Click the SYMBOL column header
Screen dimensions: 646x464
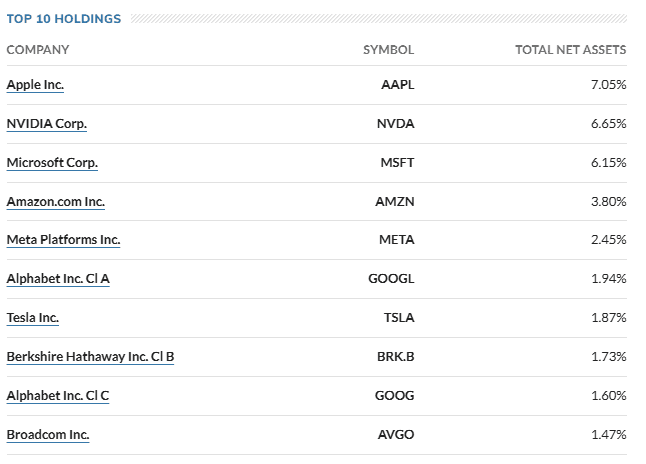(389, 50)
